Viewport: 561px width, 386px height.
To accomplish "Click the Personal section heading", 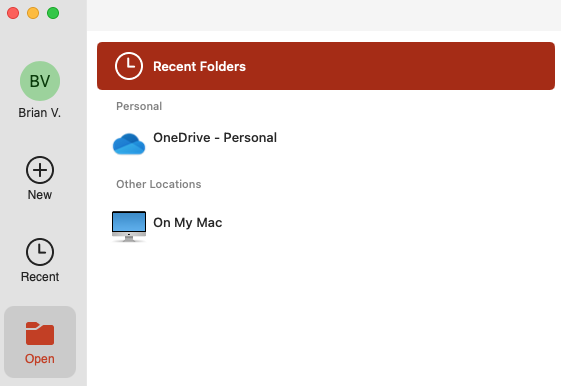I will (x=139, y=106).
